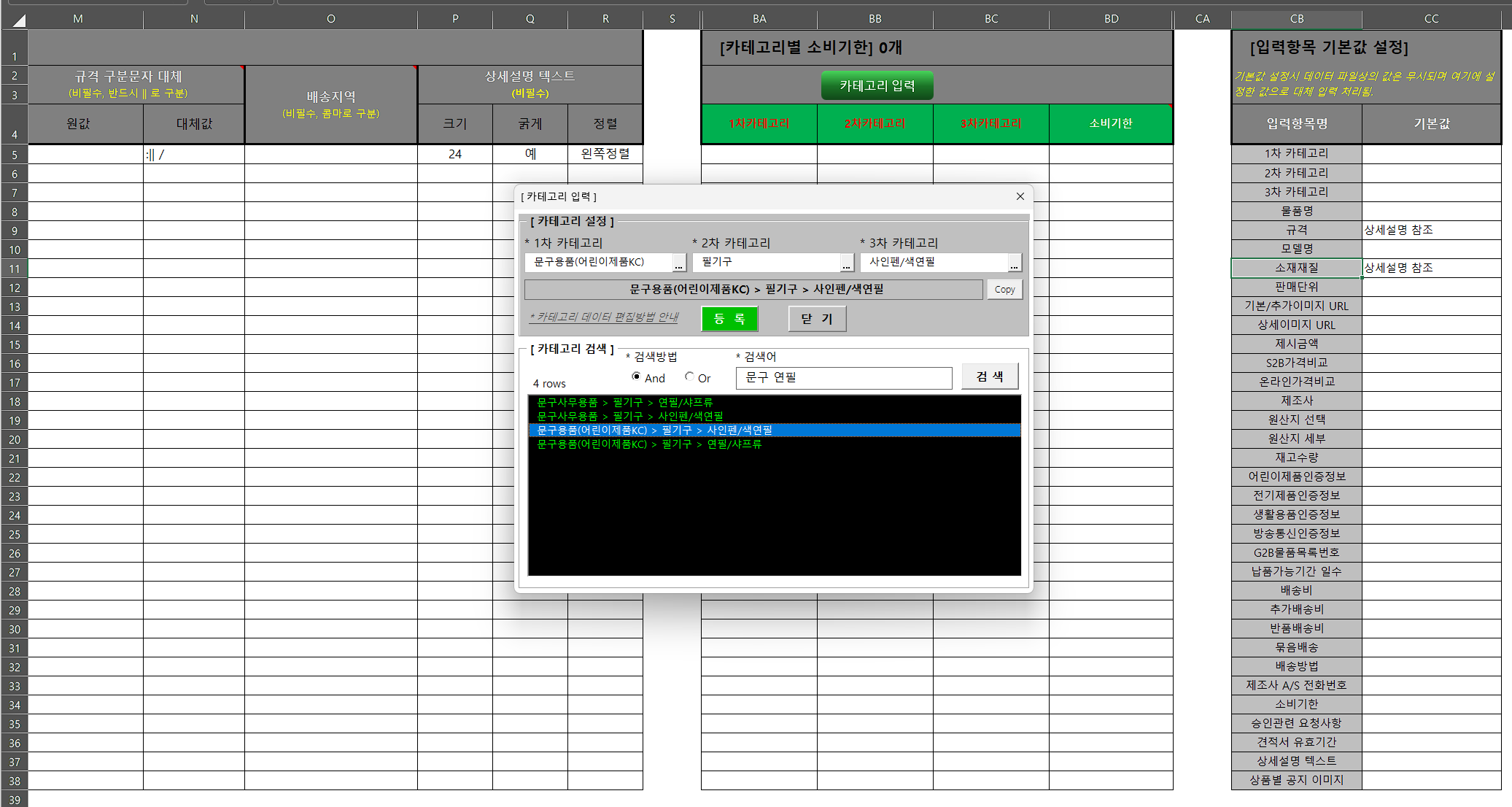Click the 3차 카테고리 browse (...) button
The width and height of the screenshot is (1512, 807).
point(1014,263)
